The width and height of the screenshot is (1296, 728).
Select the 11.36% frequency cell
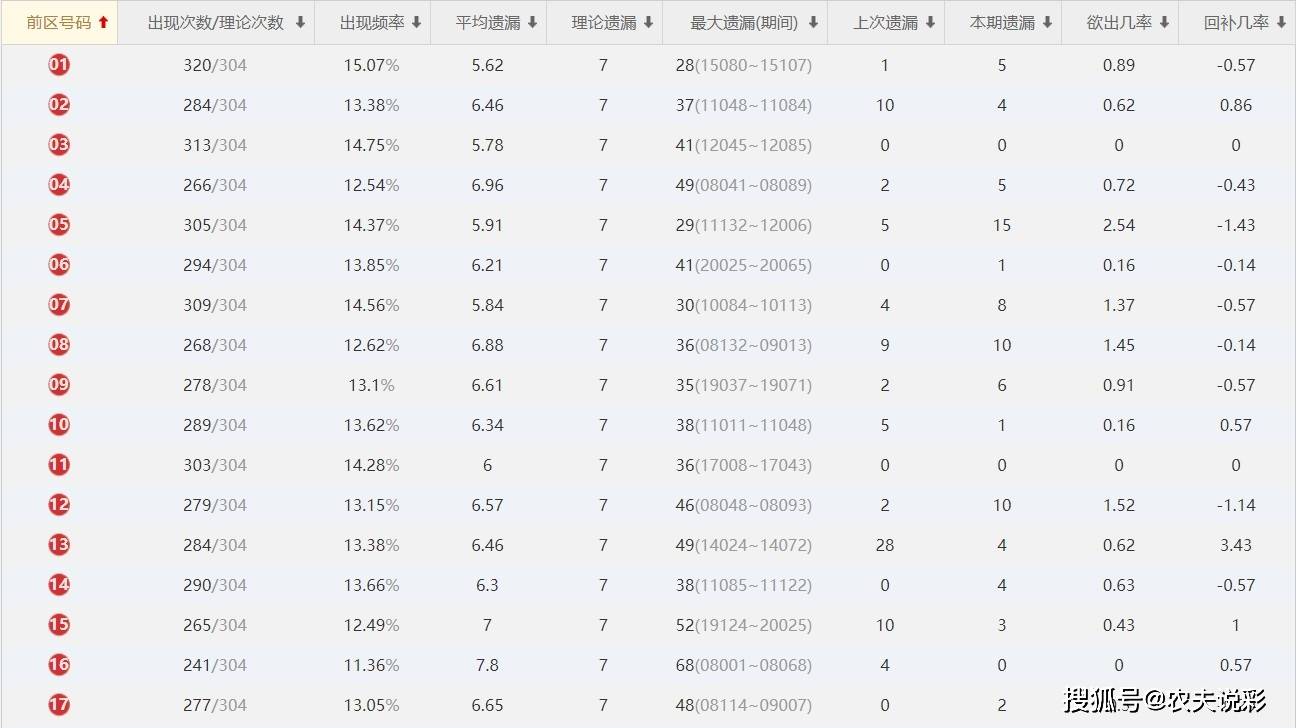click(x=372, y=665)
